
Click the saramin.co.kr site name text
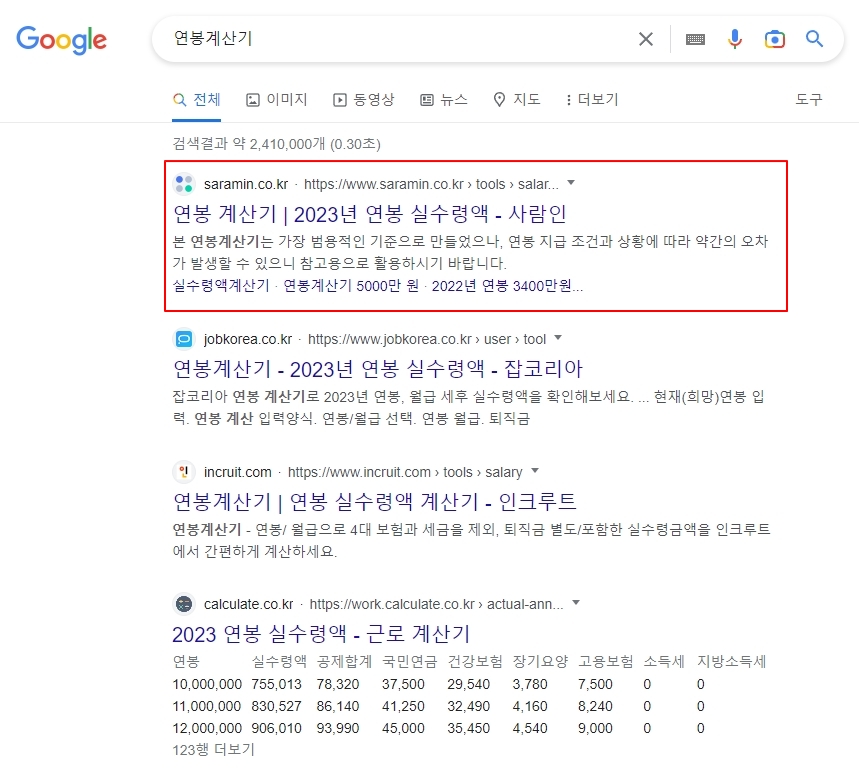pos(246,185)
